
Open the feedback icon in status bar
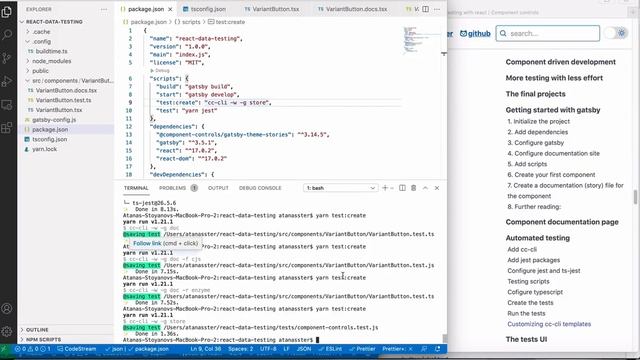coord(424,349)
